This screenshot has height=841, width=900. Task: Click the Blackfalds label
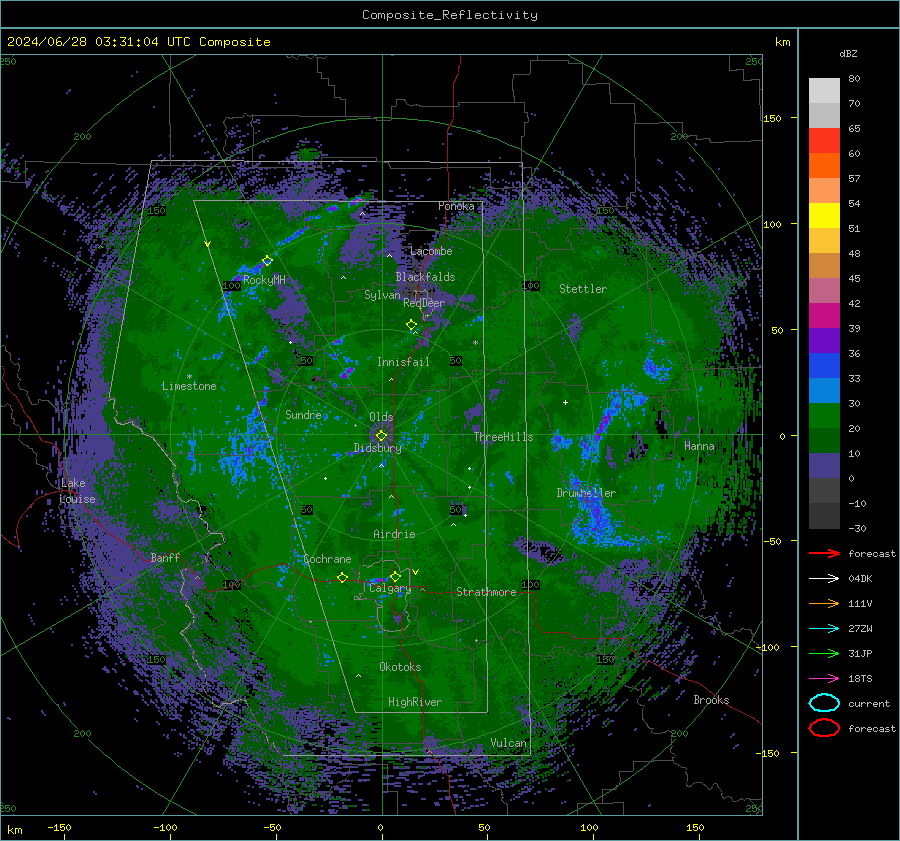click(425, 277)
